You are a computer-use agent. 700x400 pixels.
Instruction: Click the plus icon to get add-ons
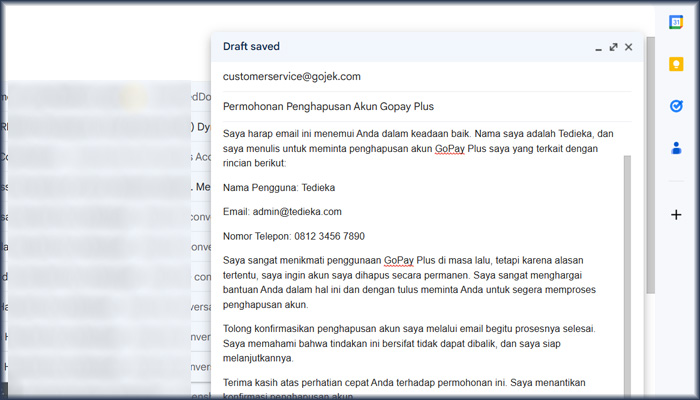pyautogui.click(x=676, y=215)
